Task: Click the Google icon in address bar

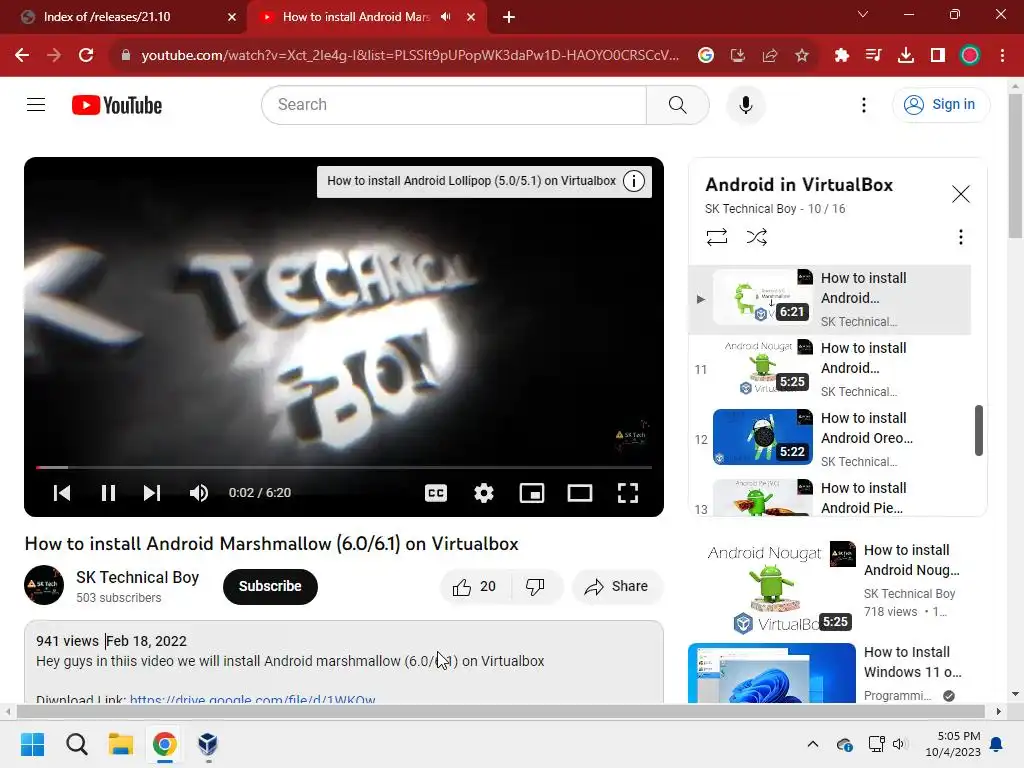Action: coord(705,56)
